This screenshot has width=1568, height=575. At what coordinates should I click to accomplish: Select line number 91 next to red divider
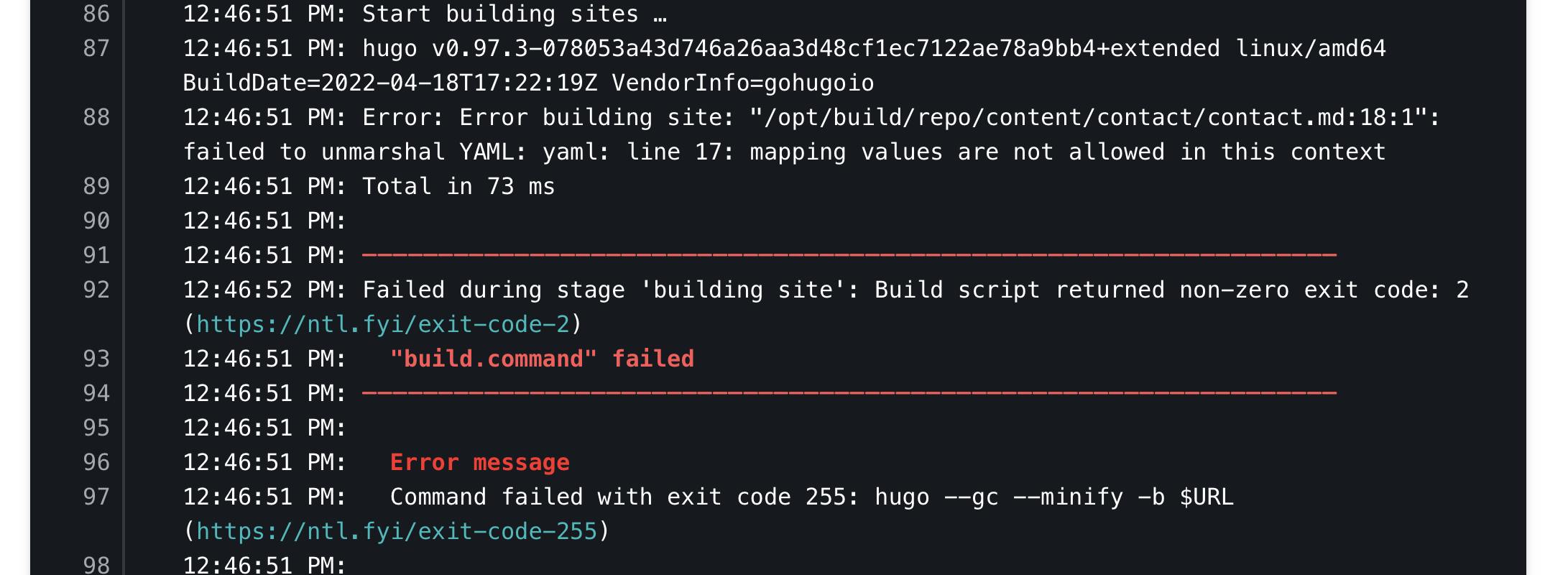tap(96, 255)
